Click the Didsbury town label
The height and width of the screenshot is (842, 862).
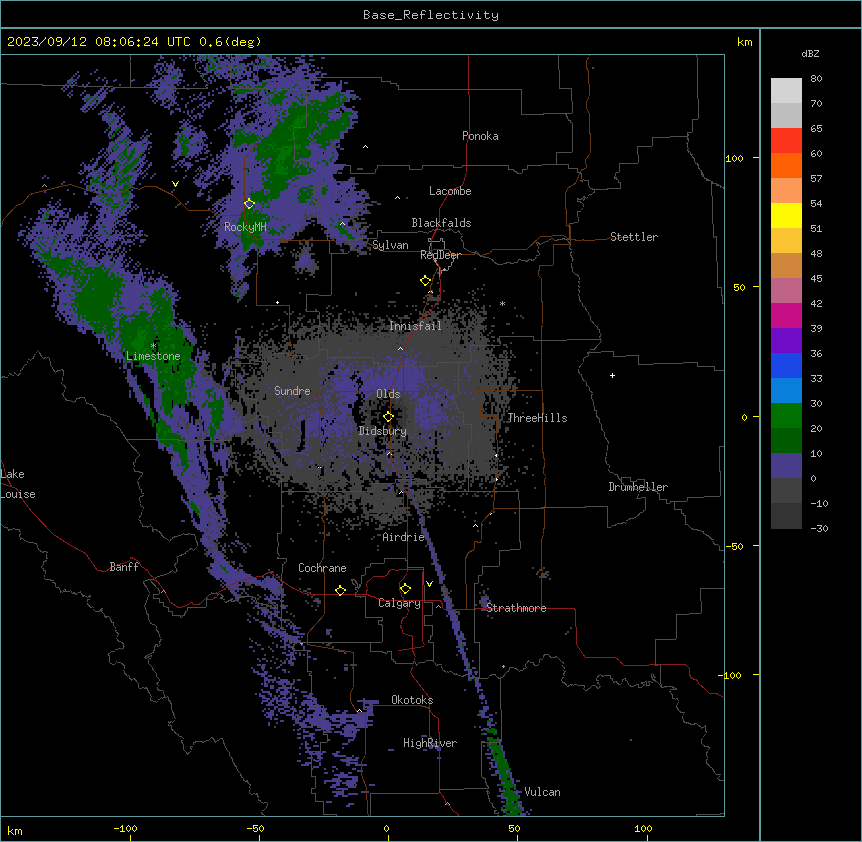[383, 431]
